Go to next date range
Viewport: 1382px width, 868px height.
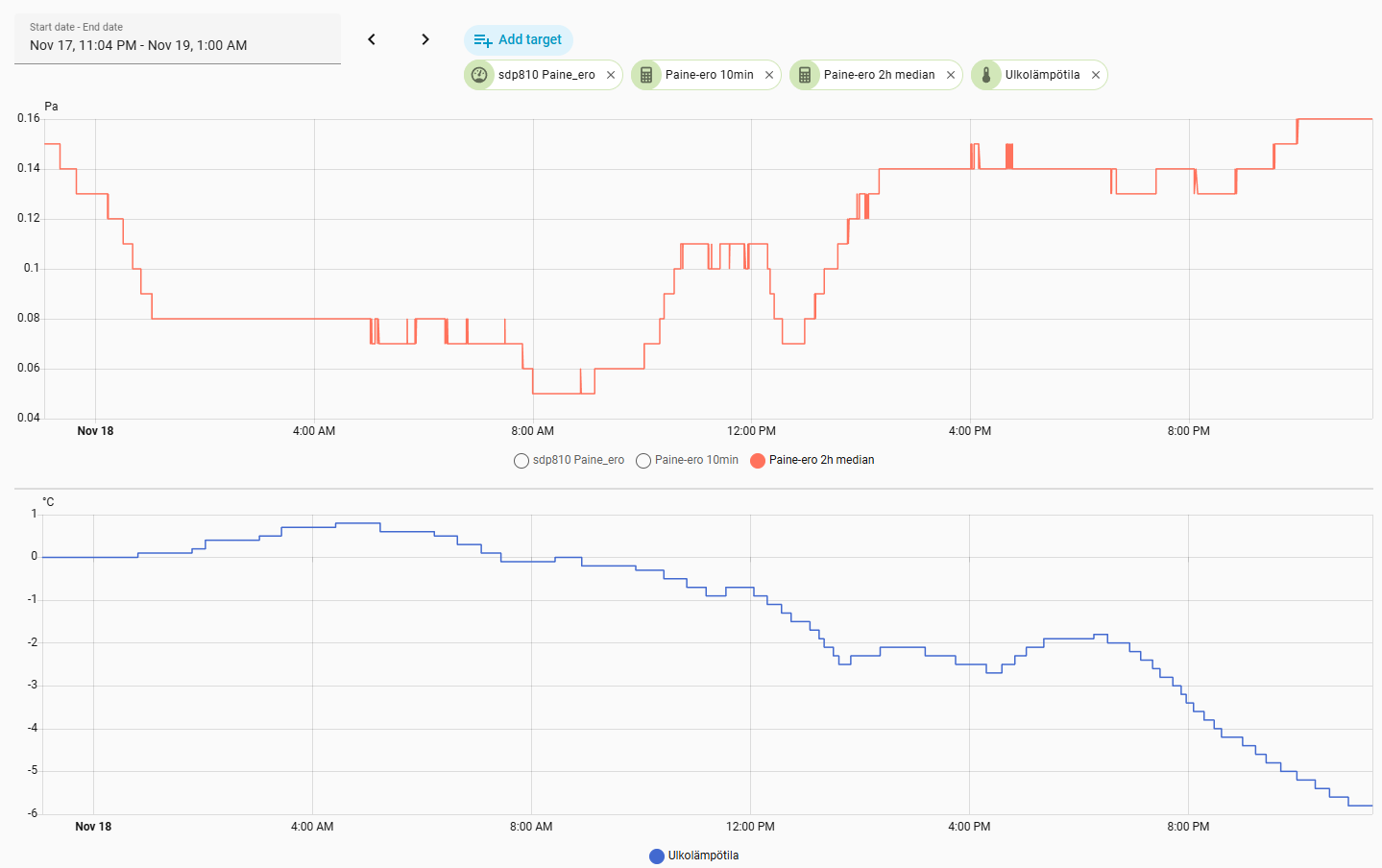[425, 39]
